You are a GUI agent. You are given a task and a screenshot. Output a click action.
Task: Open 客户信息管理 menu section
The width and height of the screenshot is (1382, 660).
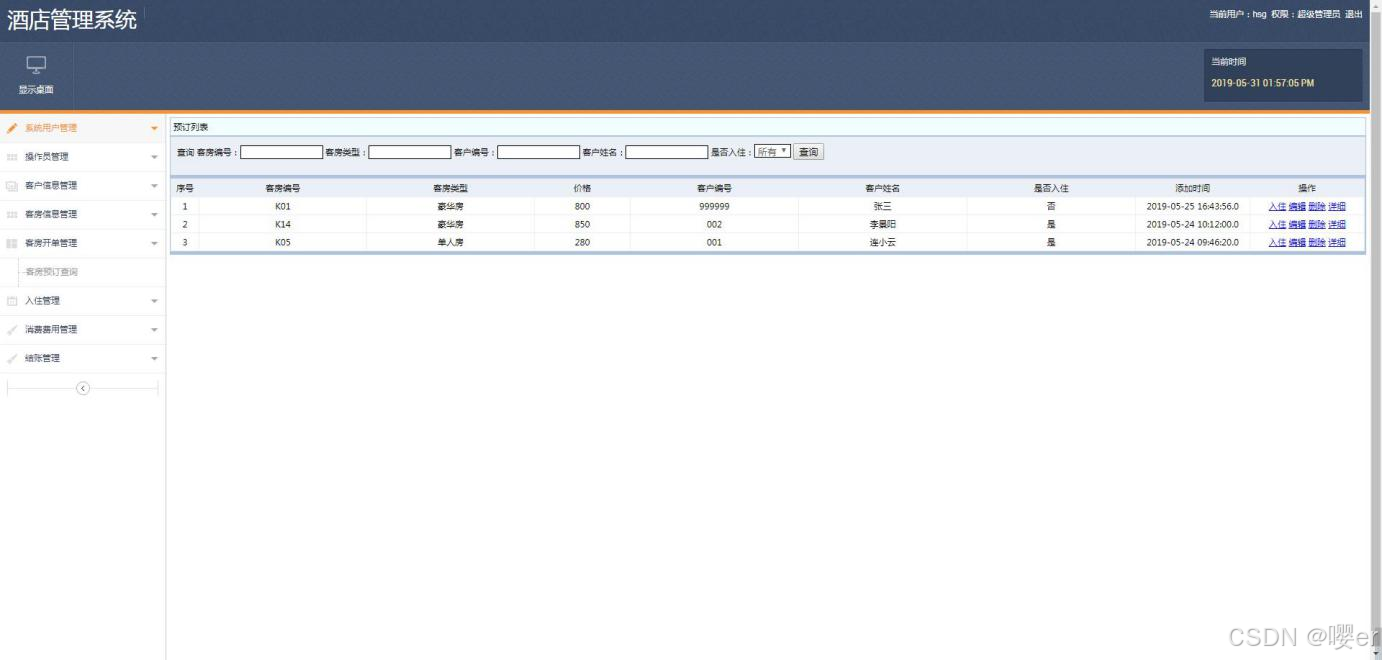click(x=83, y=186)
